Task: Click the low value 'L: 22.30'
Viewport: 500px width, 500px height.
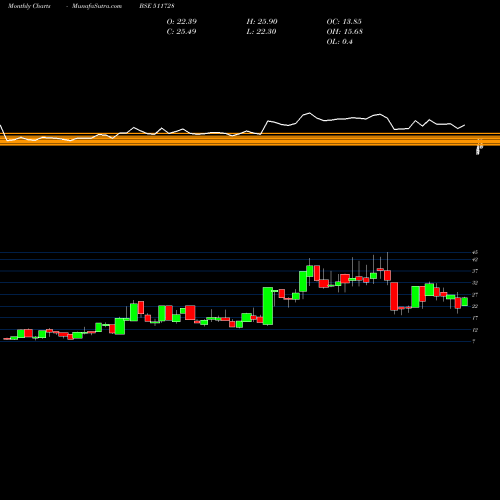Action: [x=261, y=31]
